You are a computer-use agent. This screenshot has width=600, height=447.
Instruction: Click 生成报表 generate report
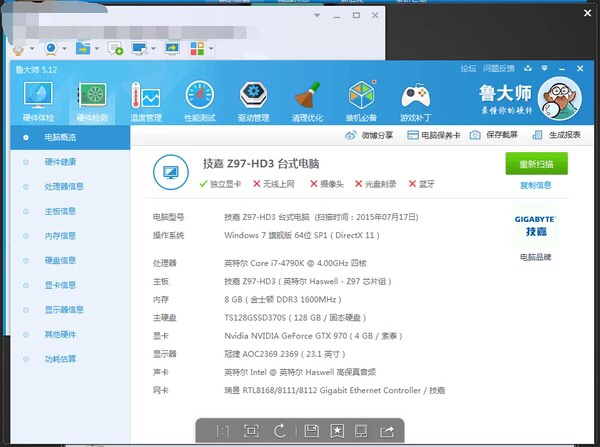click(x=556, y=135)
